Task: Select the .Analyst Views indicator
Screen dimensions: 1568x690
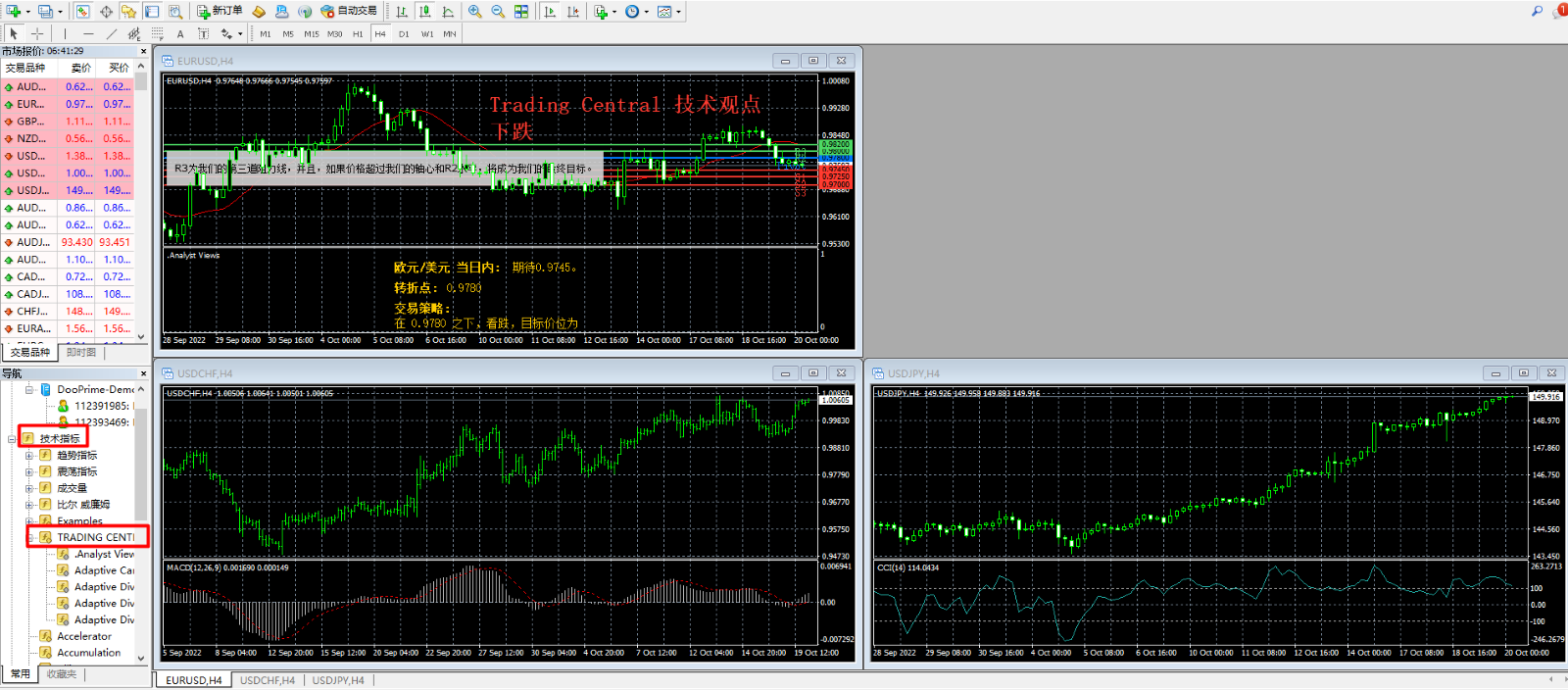Action: coord(104,554)
